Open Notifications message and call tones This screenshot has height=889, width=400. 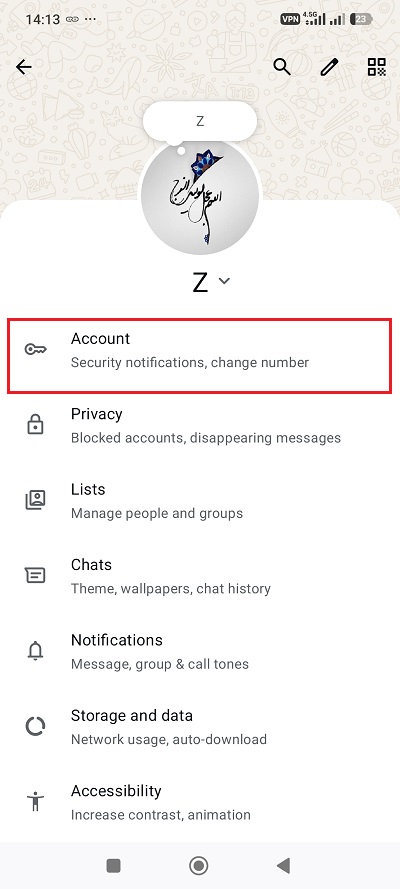coord(200,651)
